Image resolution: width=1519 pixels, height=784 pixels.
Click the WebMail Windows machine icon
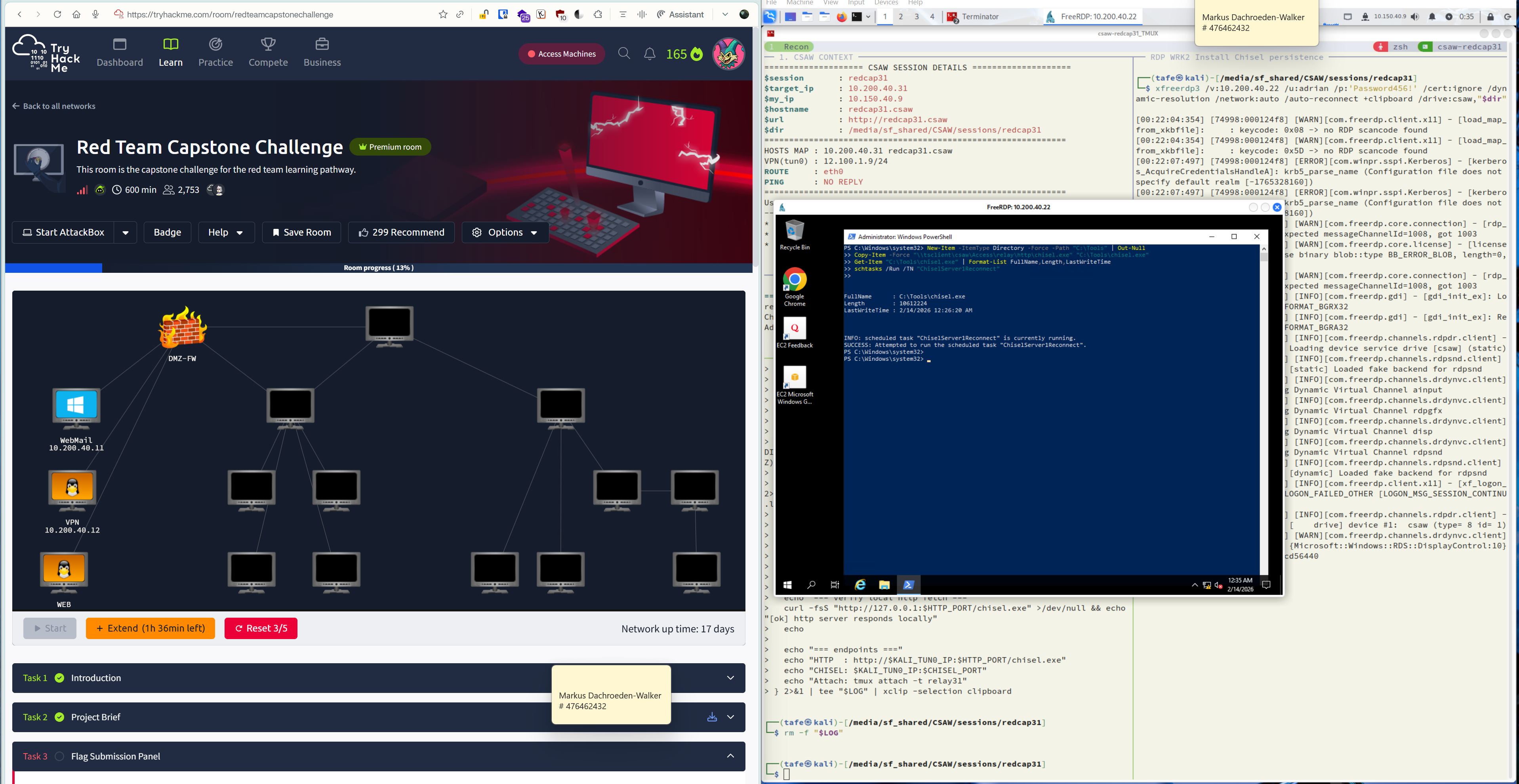[76, 406]
